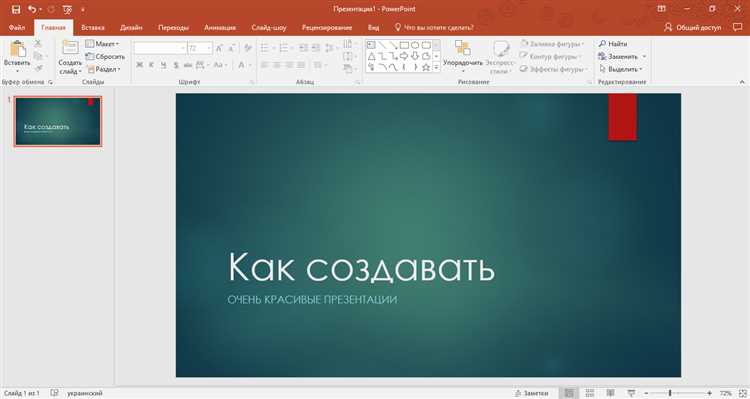Clear all formatting with the eraser A icon
Image resolution: width=750 pixels, height=399 pixels.
coord(248,48)
